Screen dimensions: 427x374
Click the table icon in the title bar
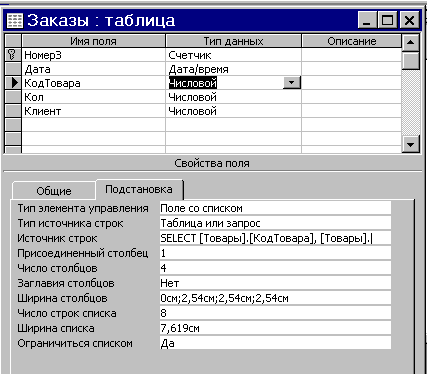15,20
